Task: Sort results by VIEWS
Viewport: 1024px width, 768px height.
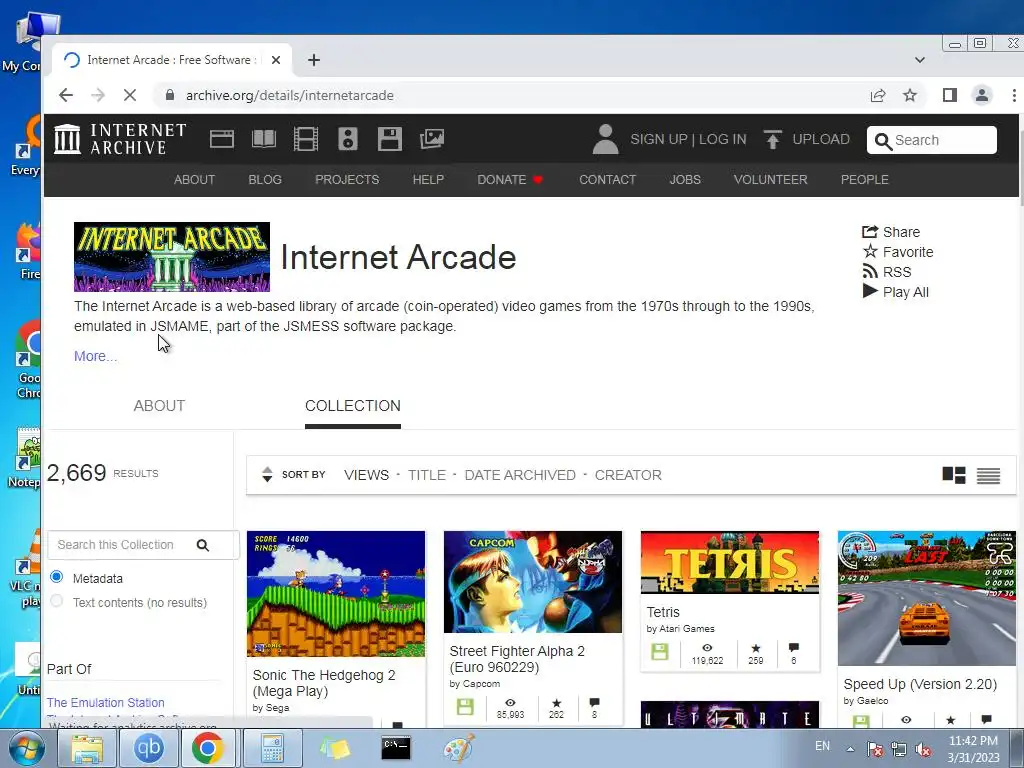Action: tap(366, 475)
